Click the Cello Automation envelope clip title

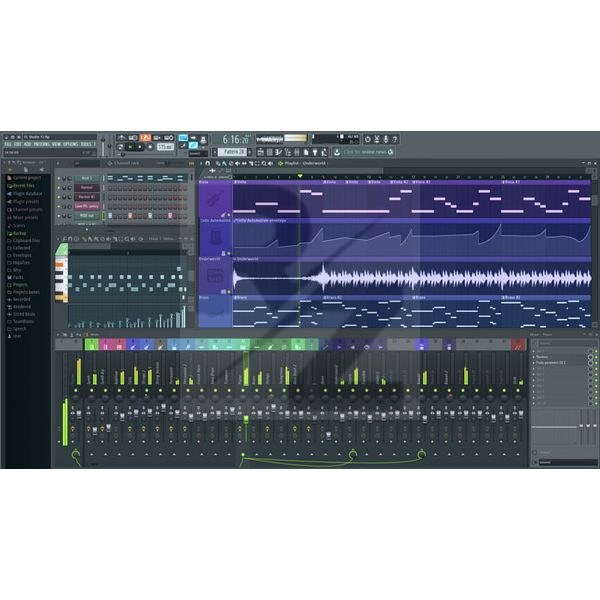click(261, 220)
